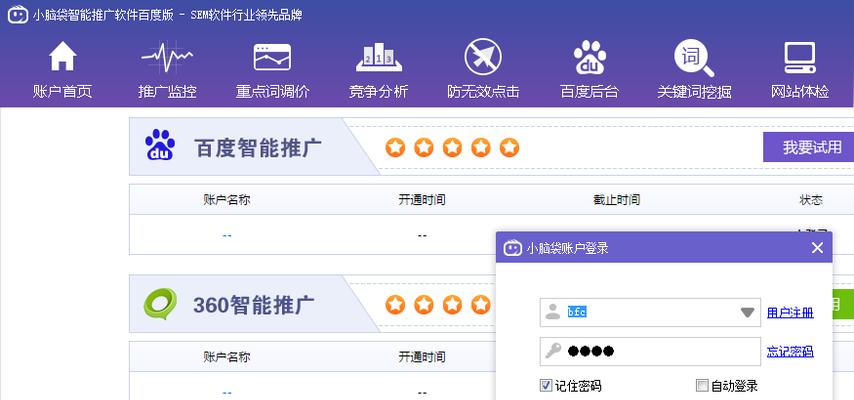
Task: Click 开通时间 header in Baidu table
Action: coord(422,200)
